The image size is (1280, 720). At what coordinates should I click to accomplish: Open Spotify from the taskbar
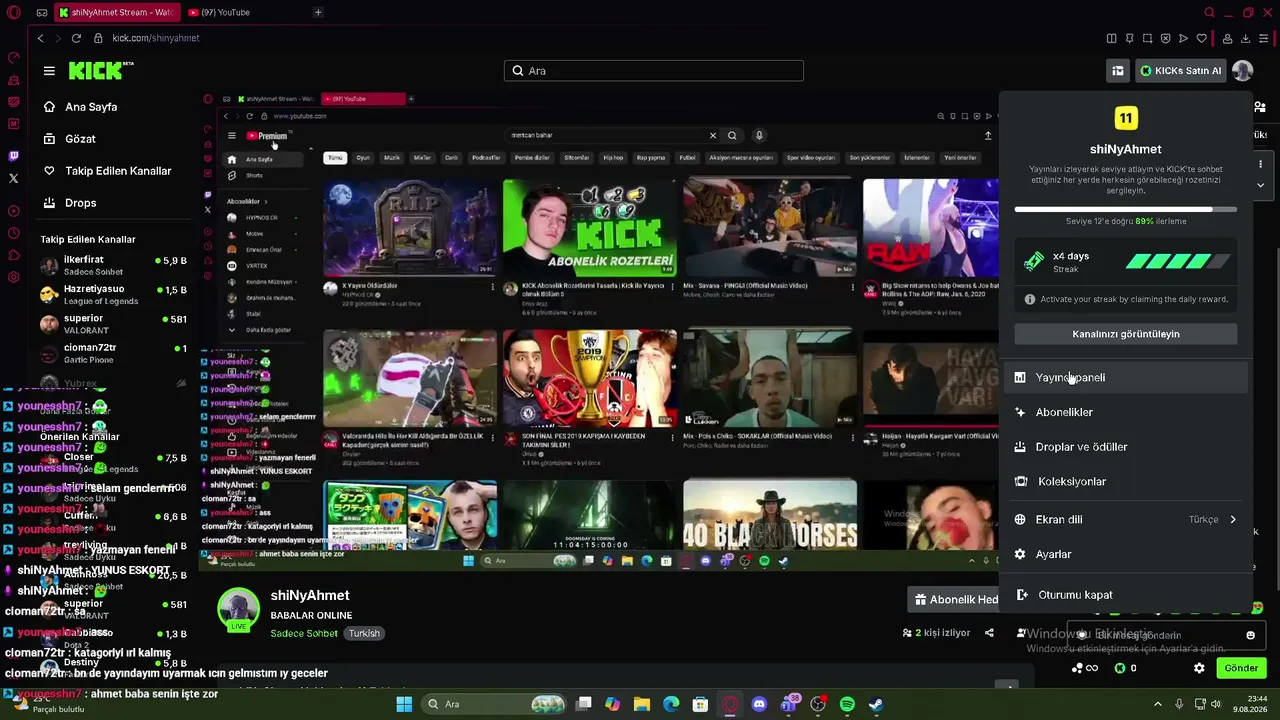[x=847, y=704]
